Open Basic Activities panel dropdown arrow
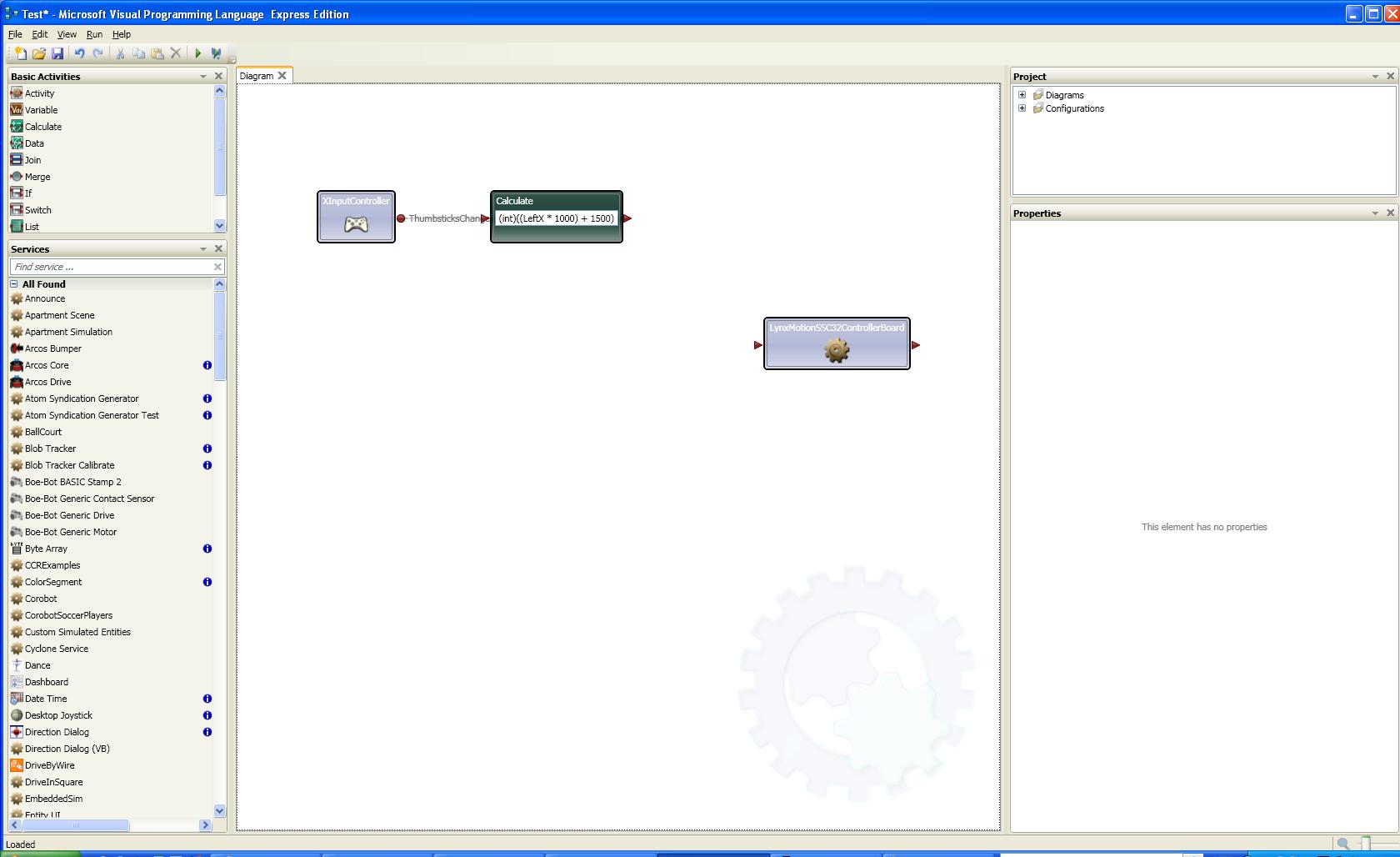 (203, 76)
